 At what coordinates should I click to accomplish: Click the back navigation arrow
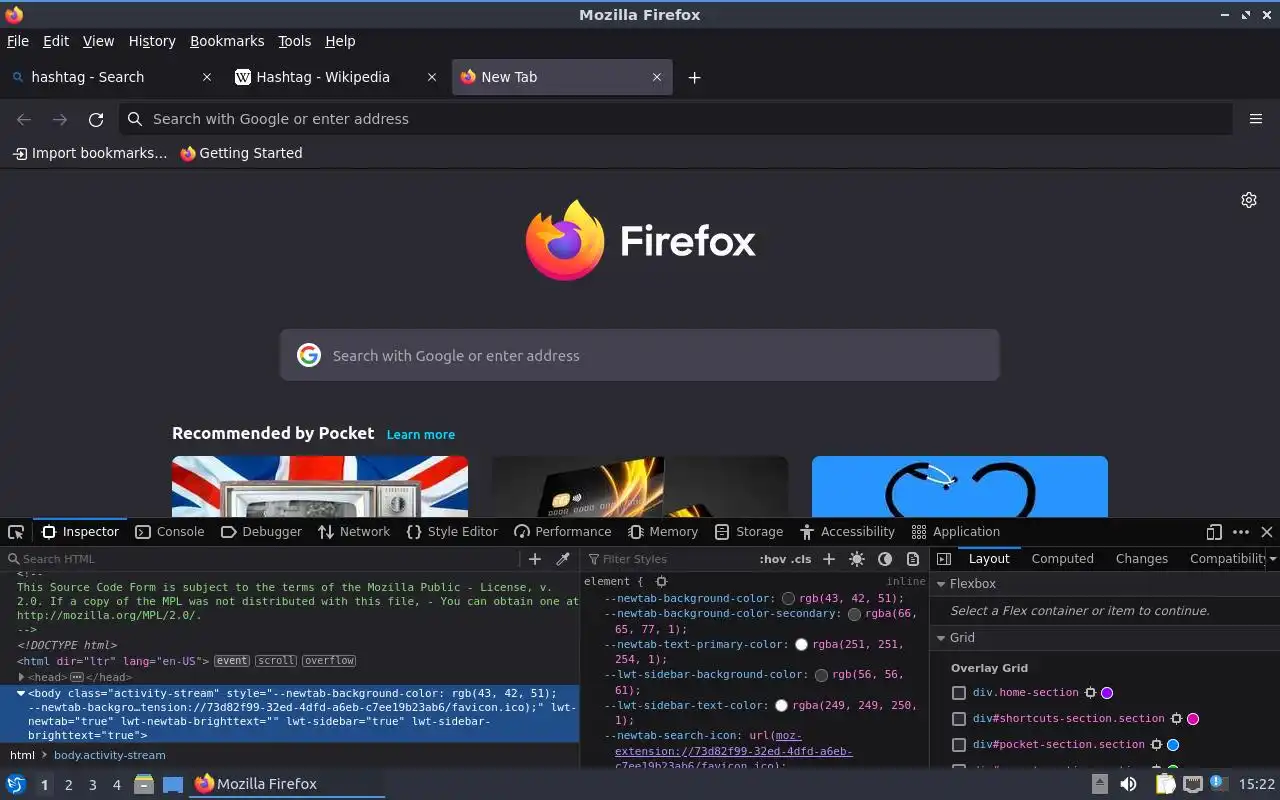coord(24,119)
